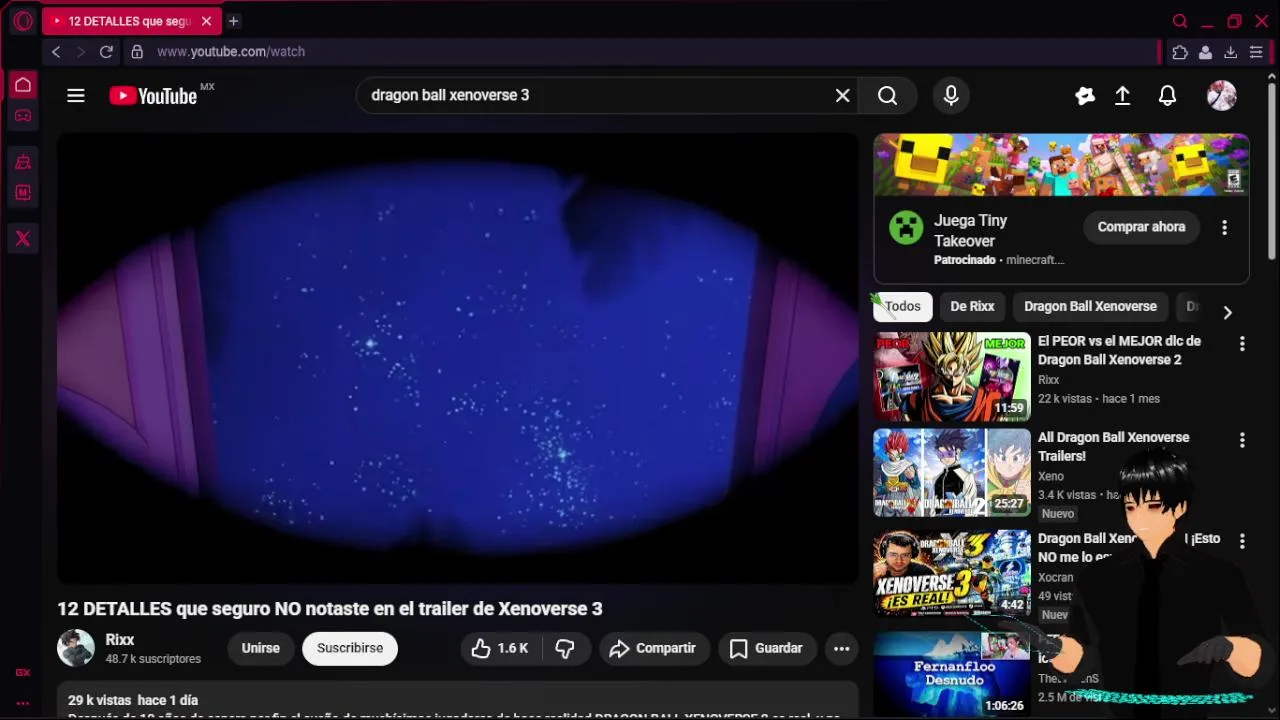Image resolution: width=1280 pixels, height=720 pixels.
Task: Open GX Corner gamepad icon in sidebar
Action: (23, 116)
